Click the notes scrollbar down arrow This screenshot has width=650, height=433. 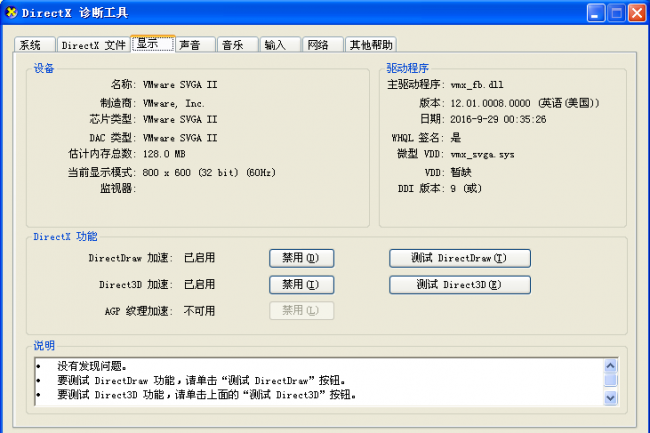pyautogui.click(x=610, y=398)
